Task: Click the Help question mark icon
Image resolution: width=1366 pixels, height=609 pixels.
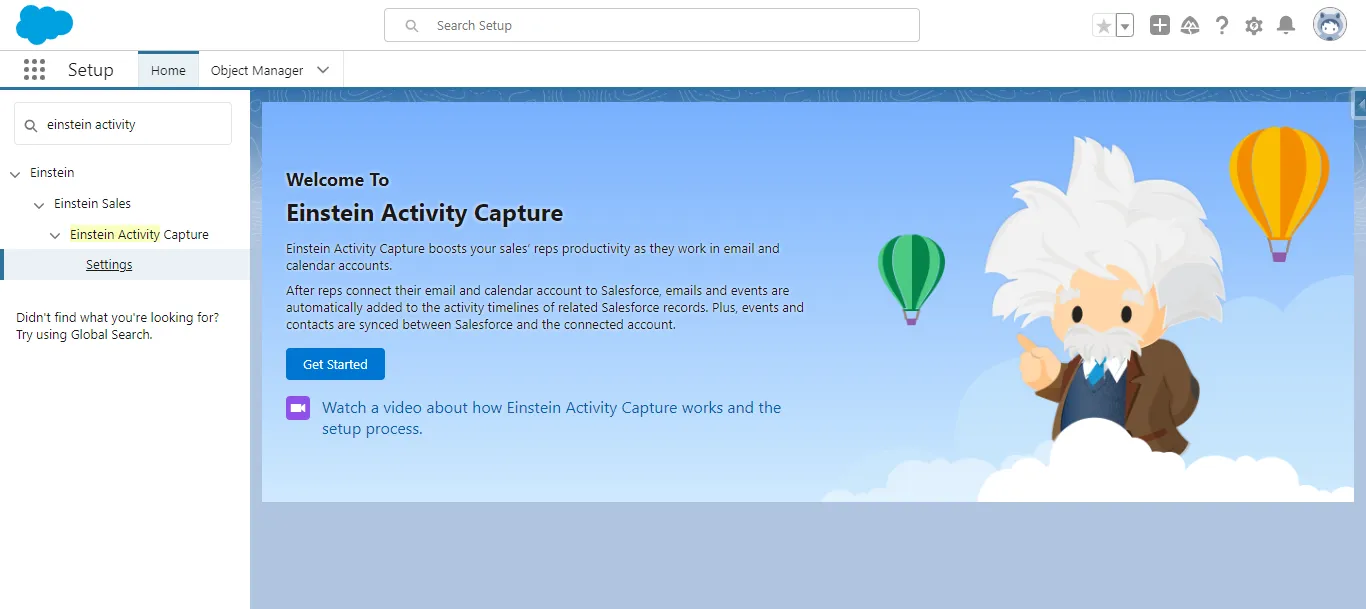Action: click(1221, 26)
